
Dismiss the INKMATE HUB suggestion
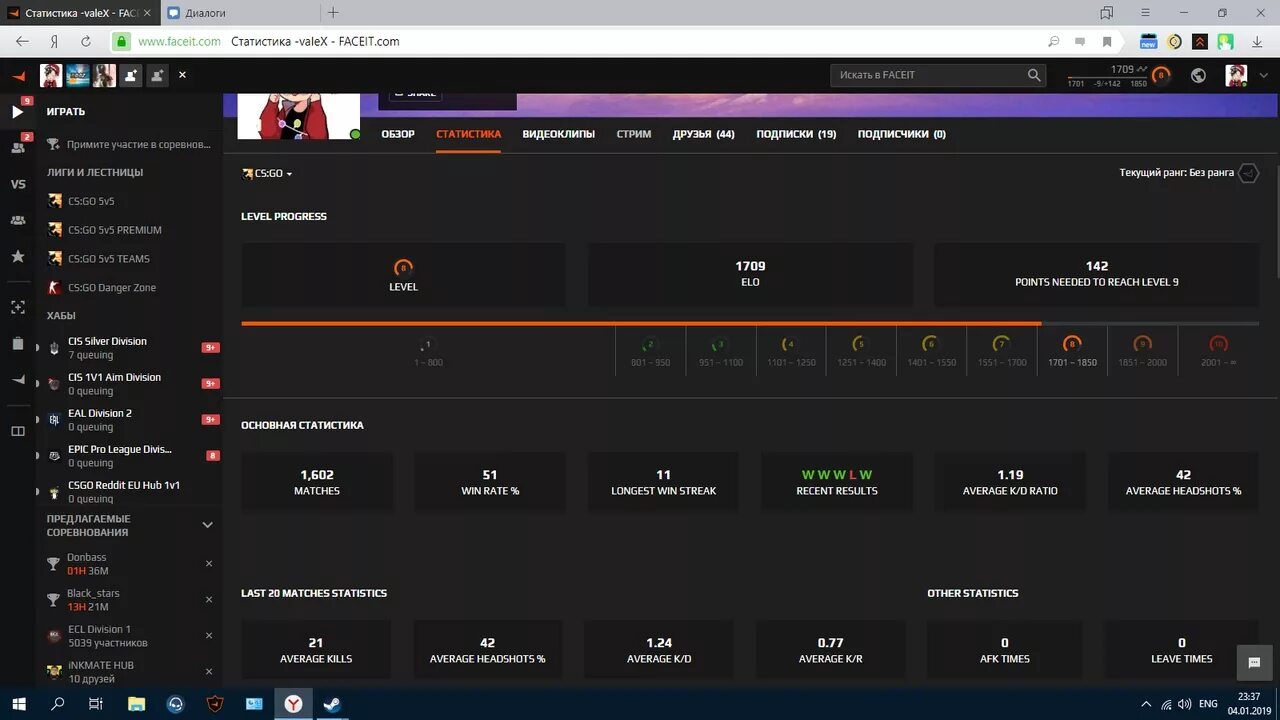click(209, 672)
